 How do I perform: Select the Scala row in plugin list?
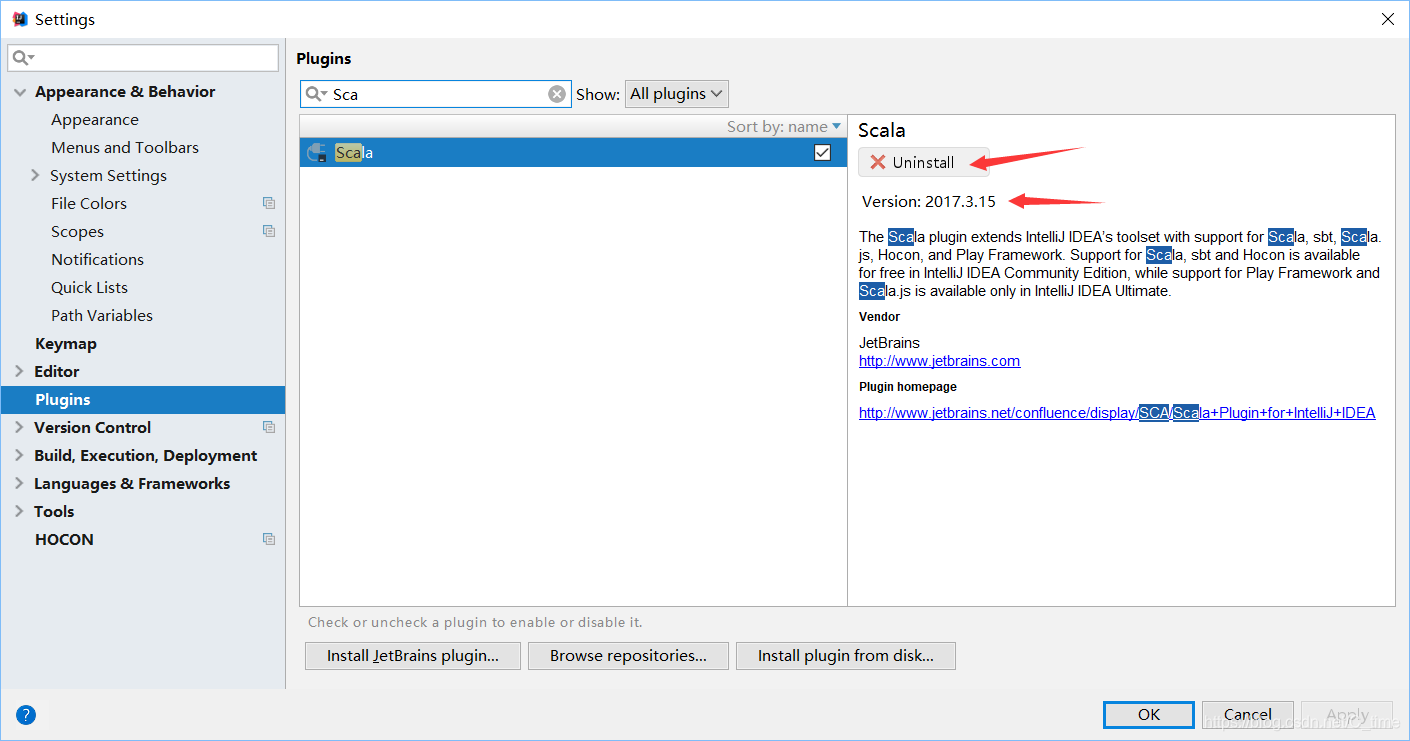coord(573,153)
